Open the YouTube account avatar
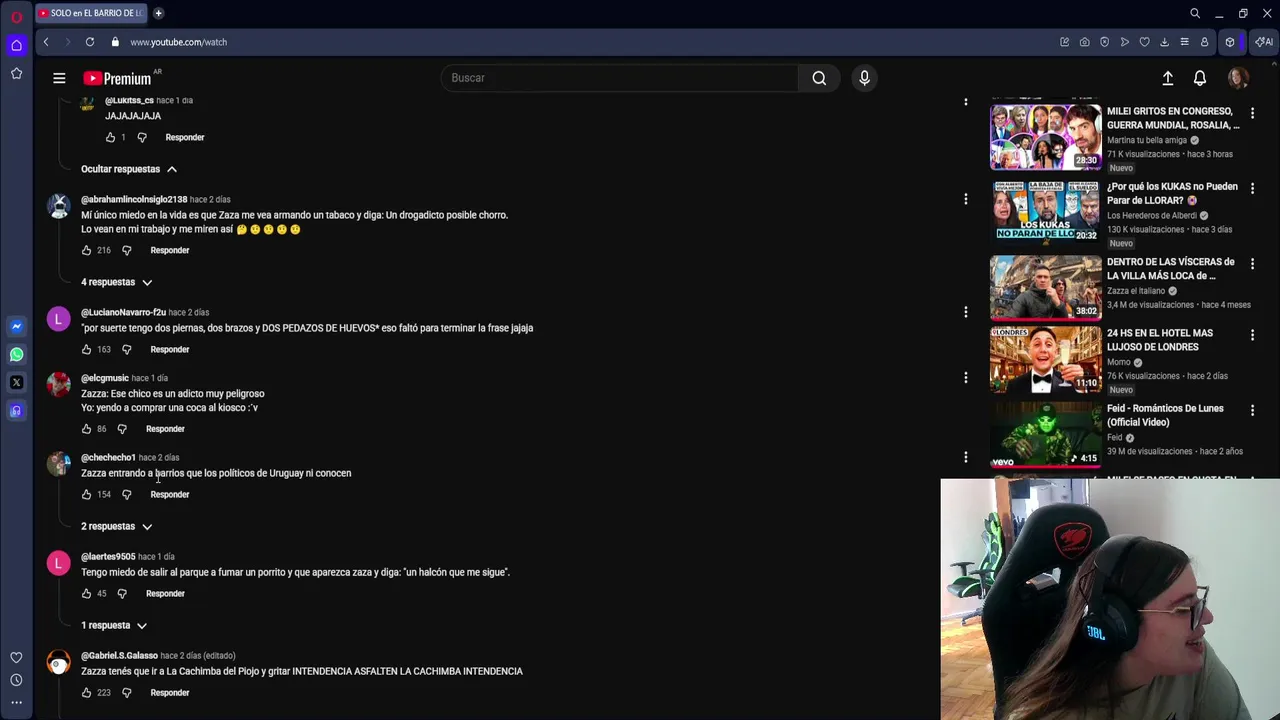The height and width of the screenshot is (720, 1280). (1238, 78)
